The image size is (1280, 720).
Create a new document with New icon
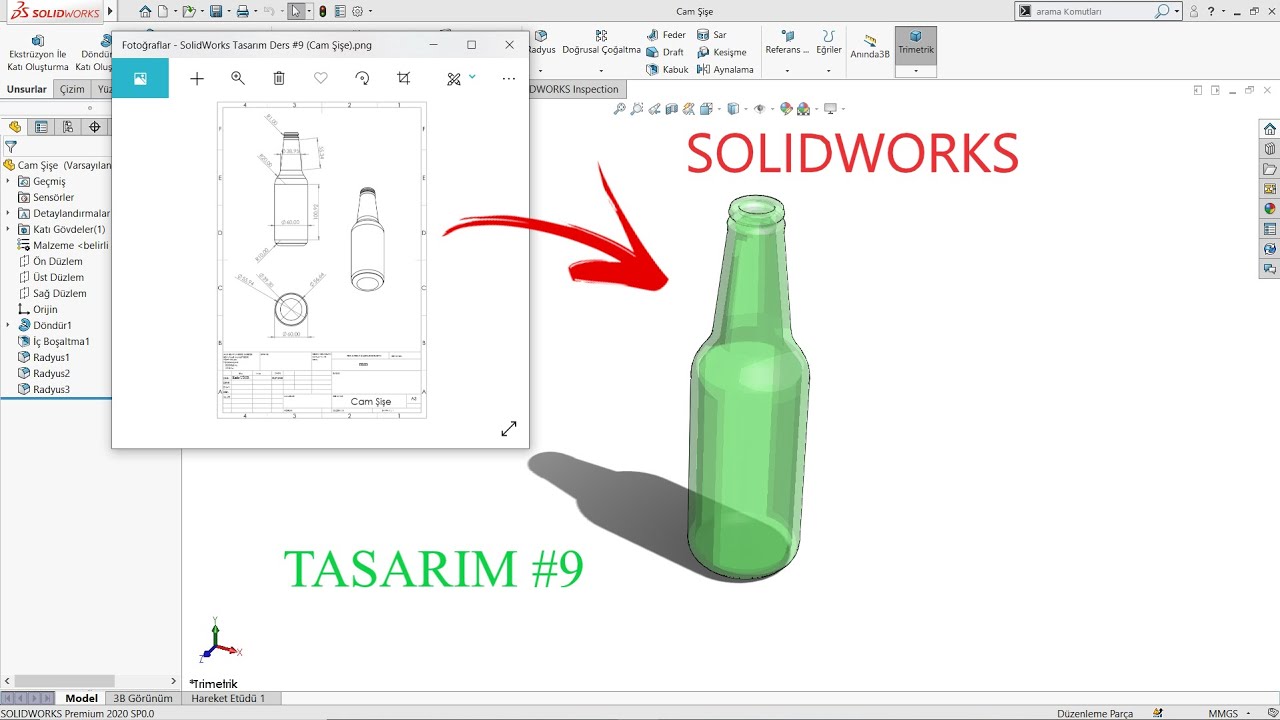click(x=163, y=12)
